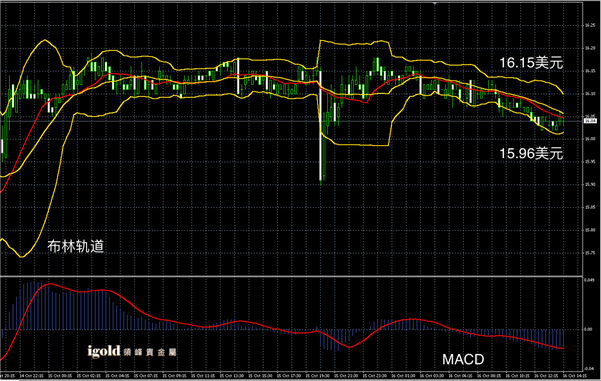This screenshot has height=381, width=601.
Task: Click the 0.00 level on the MACD axis
Action: tap(588, 329)
